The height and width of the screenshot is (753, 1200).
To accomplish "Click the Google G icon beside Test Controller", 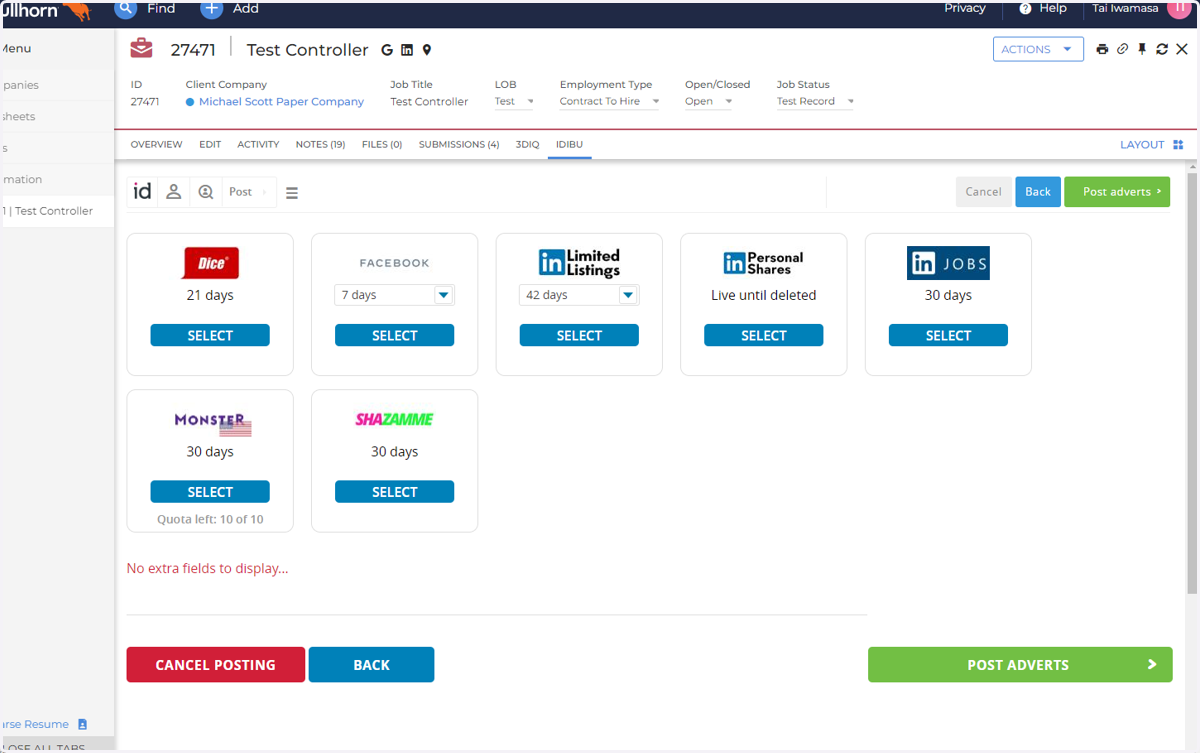I will click(x=388, y=50).
